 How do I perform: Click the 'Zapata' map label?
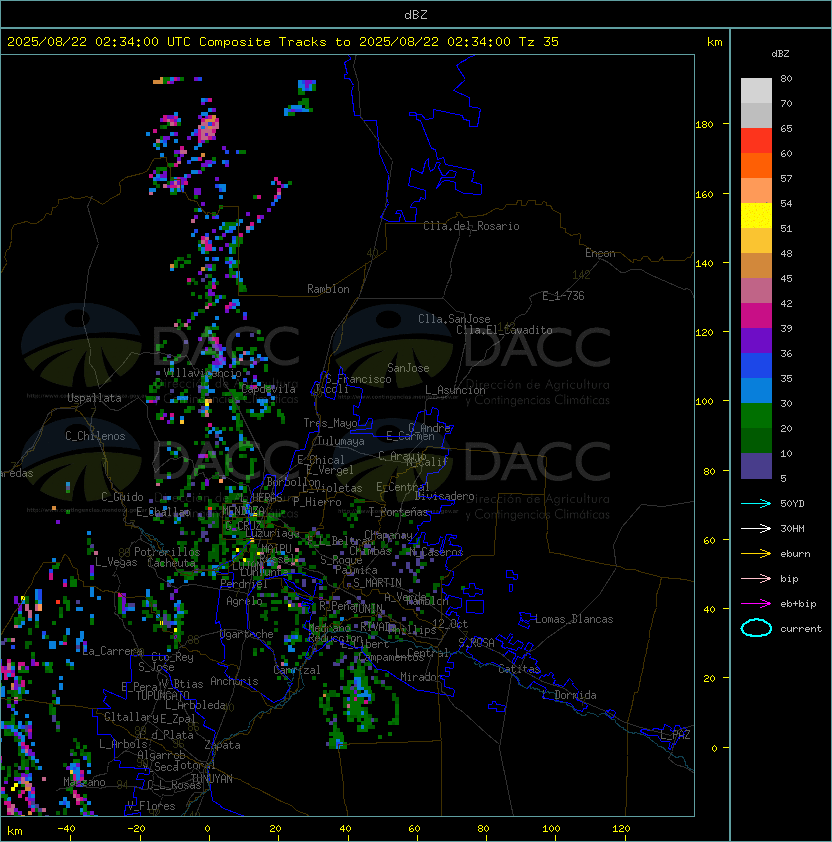click(x=222, y=745)
